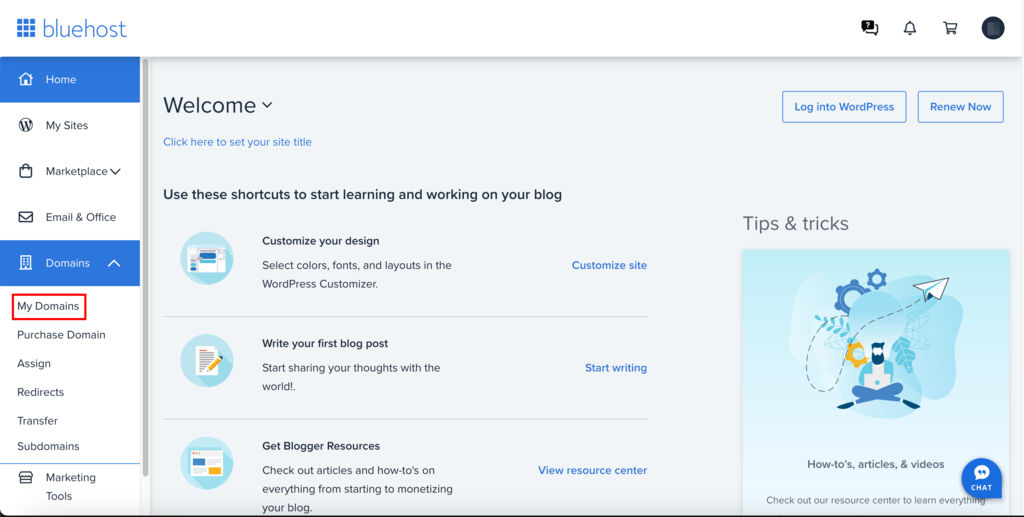The image size is (1024, 517).
Task: Open the user profile avatar
Action: [x=992, y=28]
